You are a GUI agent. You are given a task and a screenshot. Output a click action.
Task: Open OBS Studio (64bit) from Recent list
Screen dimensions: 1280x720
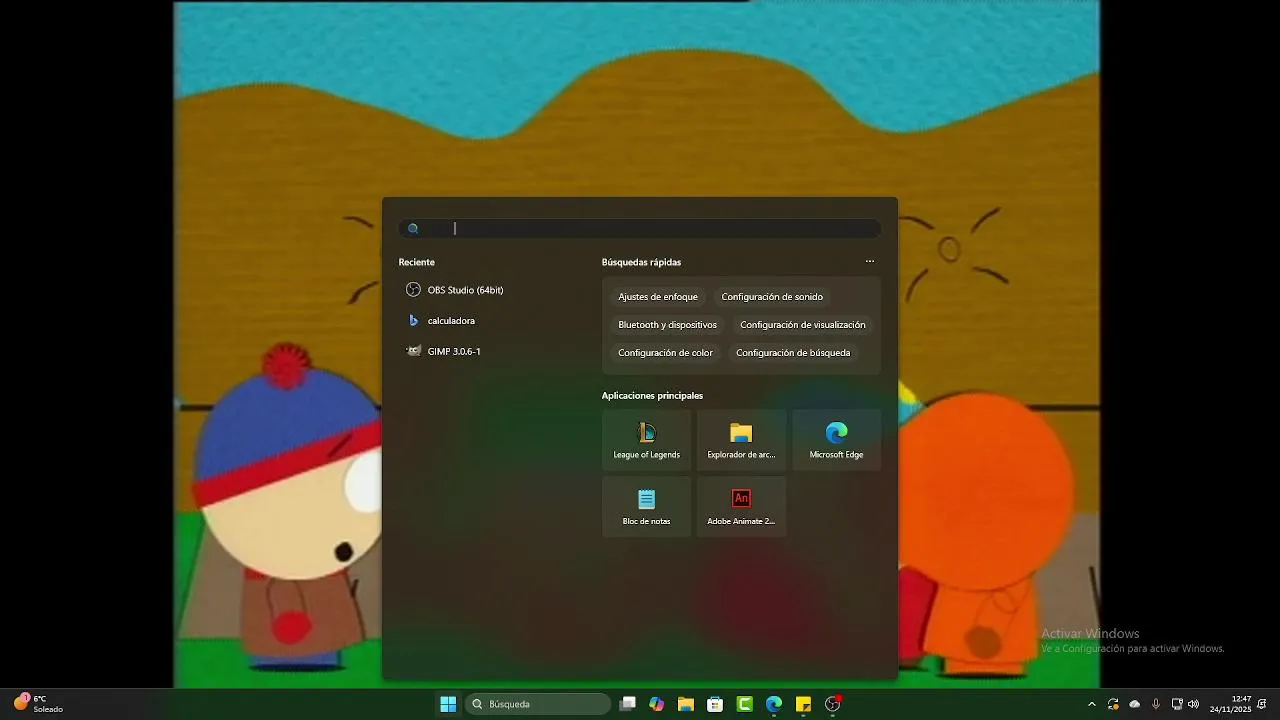[x=455, y=290]
